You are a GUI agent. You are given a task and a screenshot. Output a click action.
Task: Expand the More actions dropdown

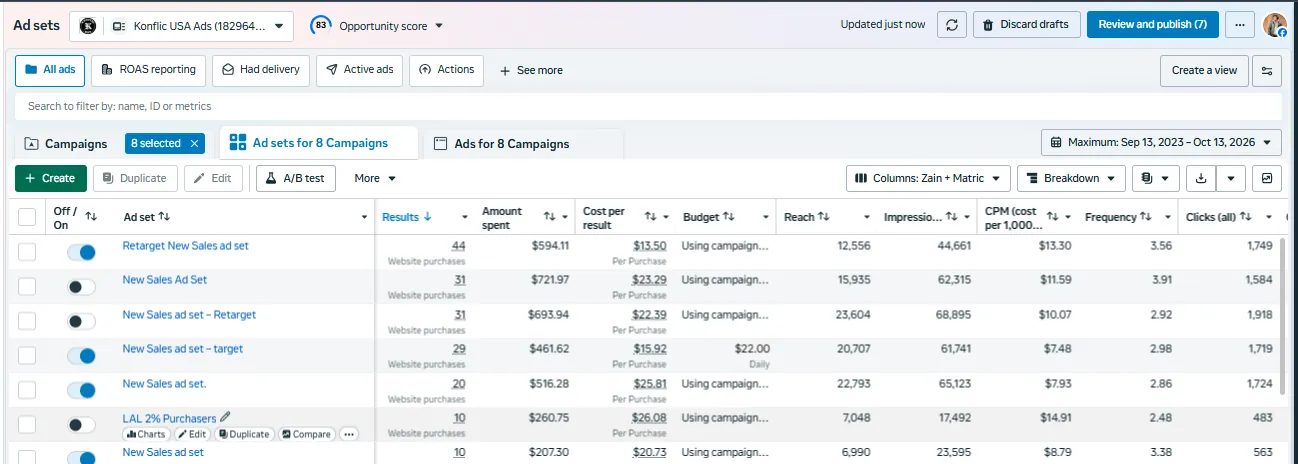[x=375, y=178]
